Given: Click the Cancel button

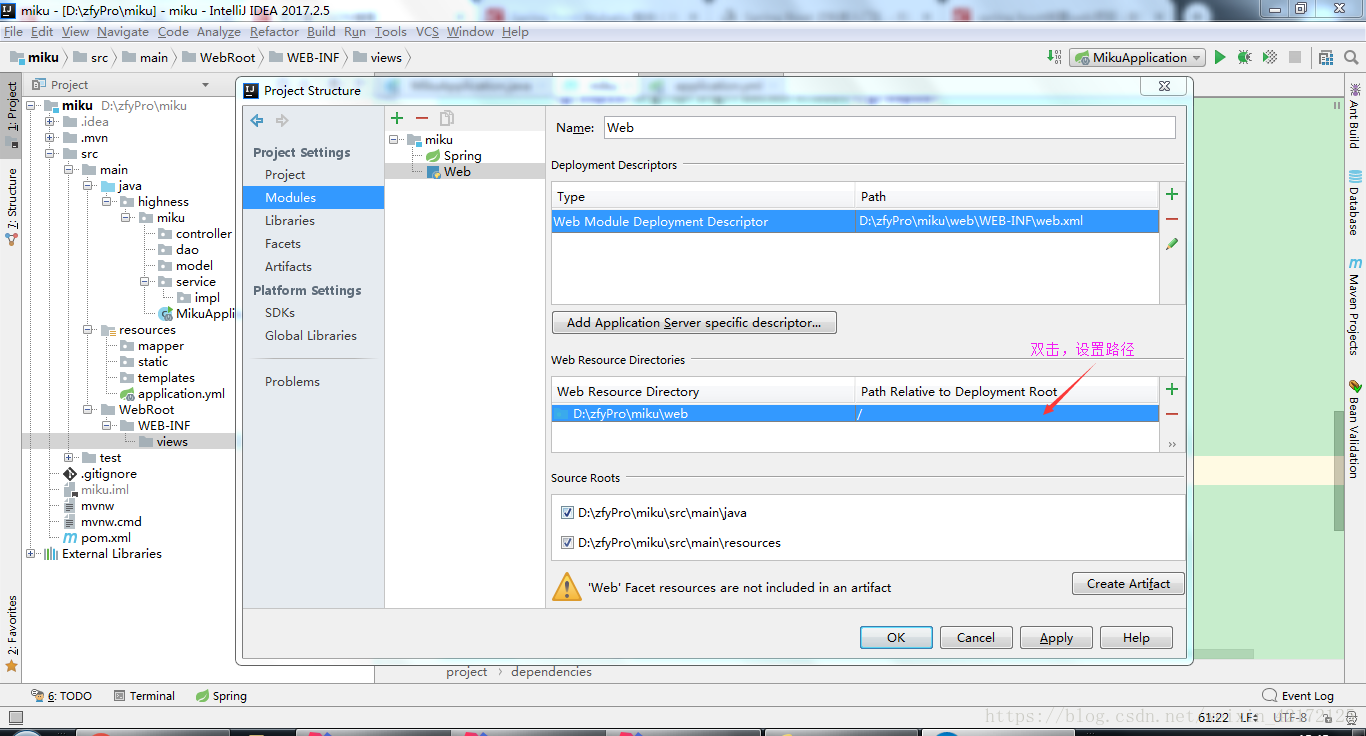Looking at the screenshot, I should [x=976, y=638].
